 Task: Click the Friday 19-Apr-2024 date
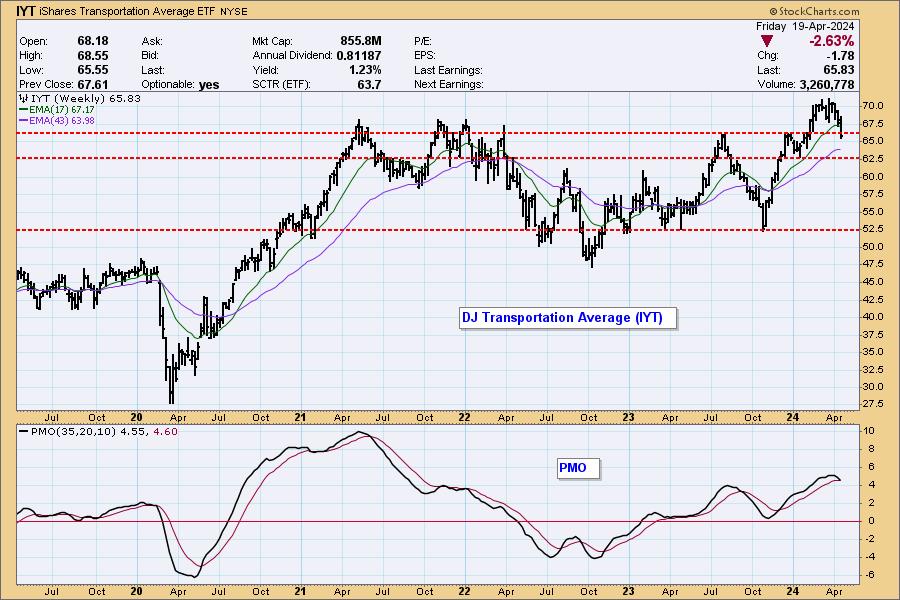[x=805, y=26]
